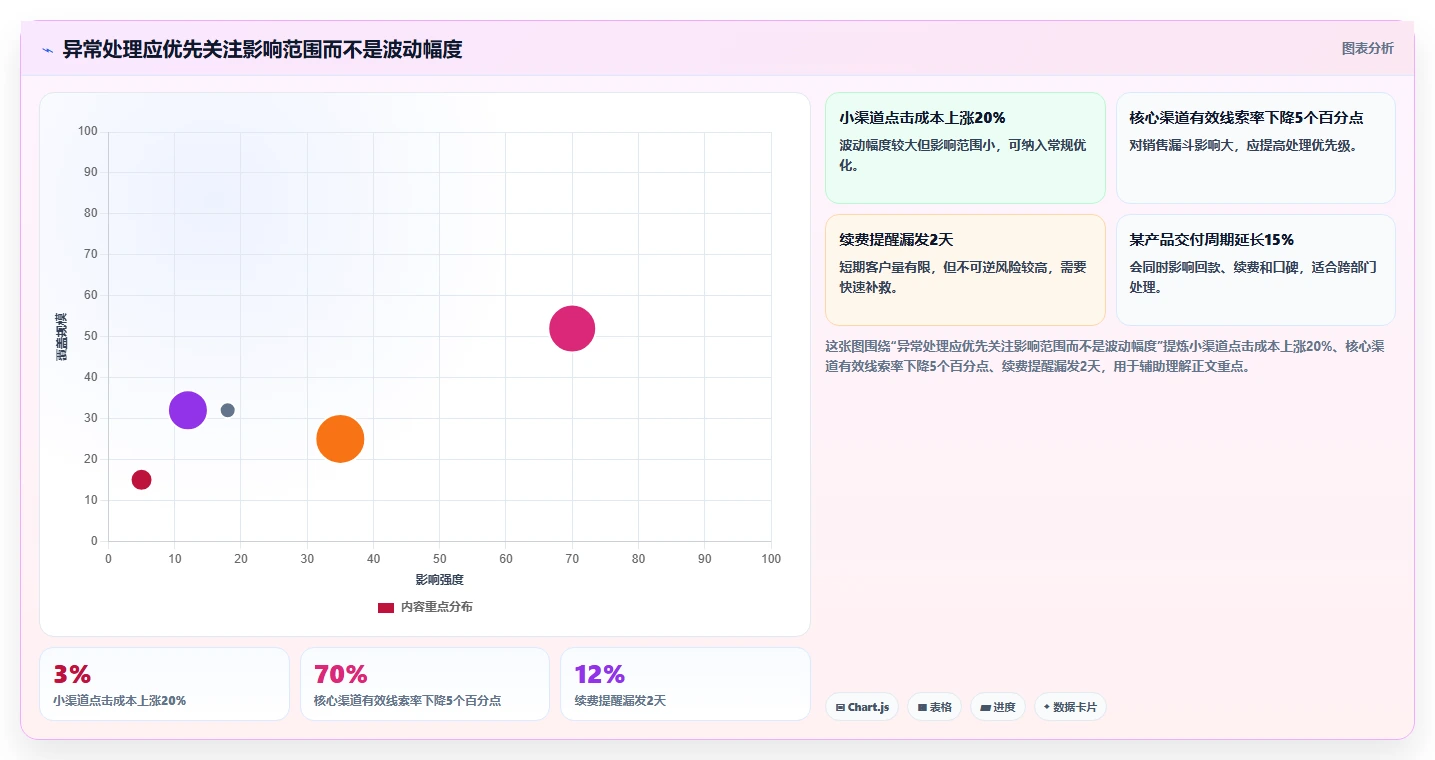Click the 进度 tag

998,707
